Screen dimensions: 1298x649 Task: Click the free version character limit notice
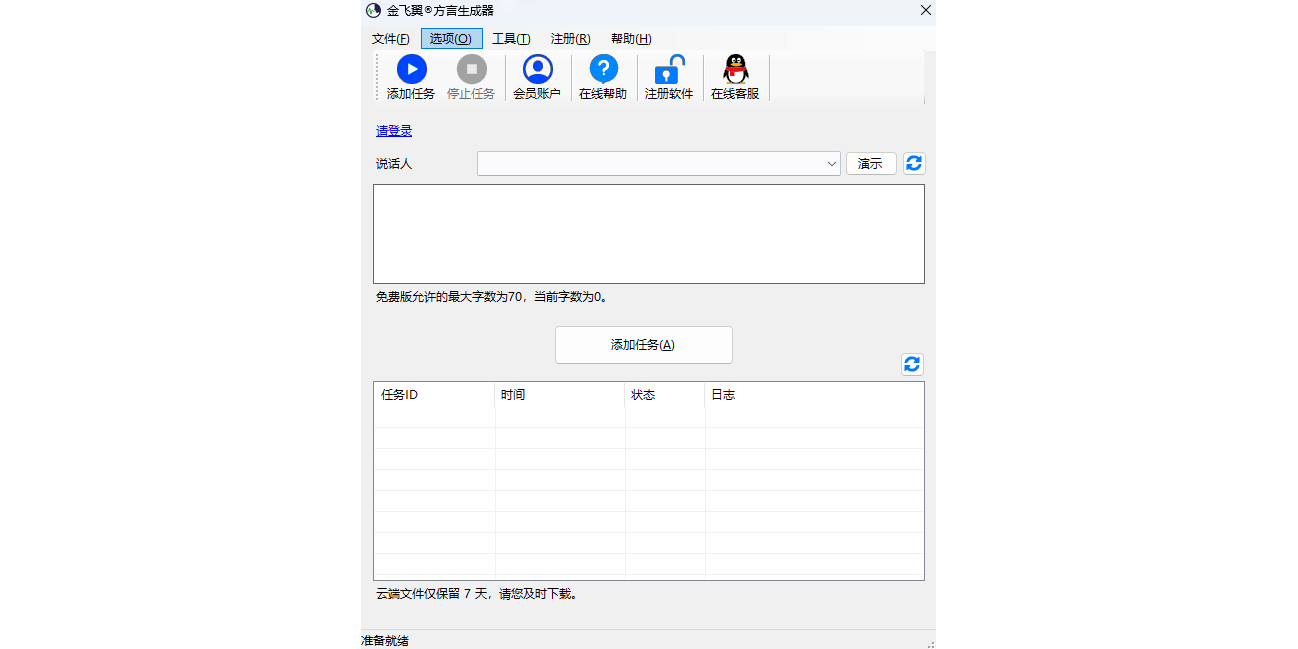pos(492,297)
